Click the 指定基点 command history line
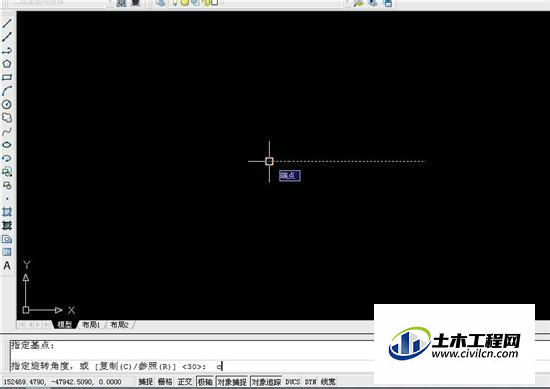 [x=32, y=345]
